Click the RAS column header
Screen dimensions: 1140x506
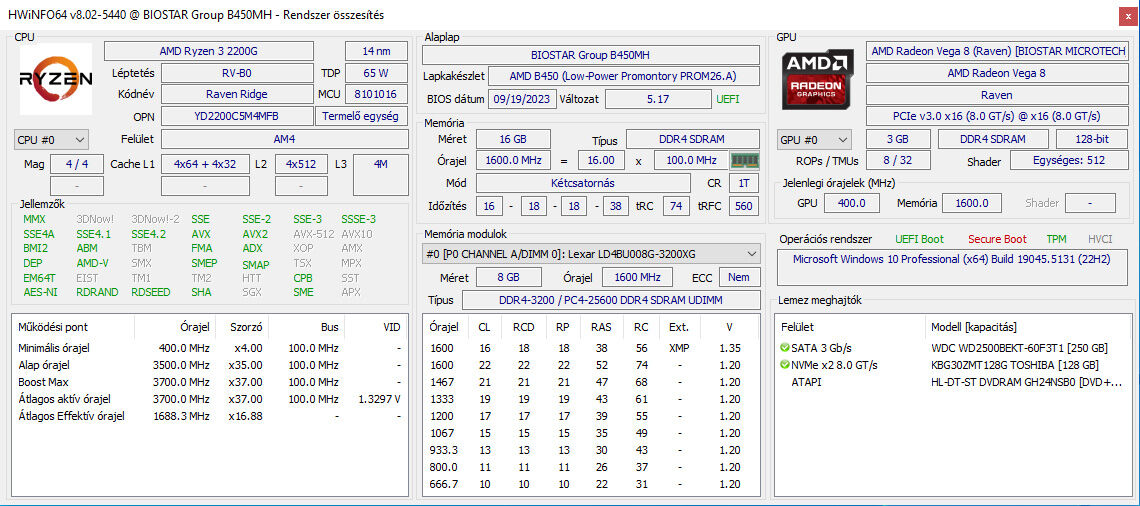(601, 327)
